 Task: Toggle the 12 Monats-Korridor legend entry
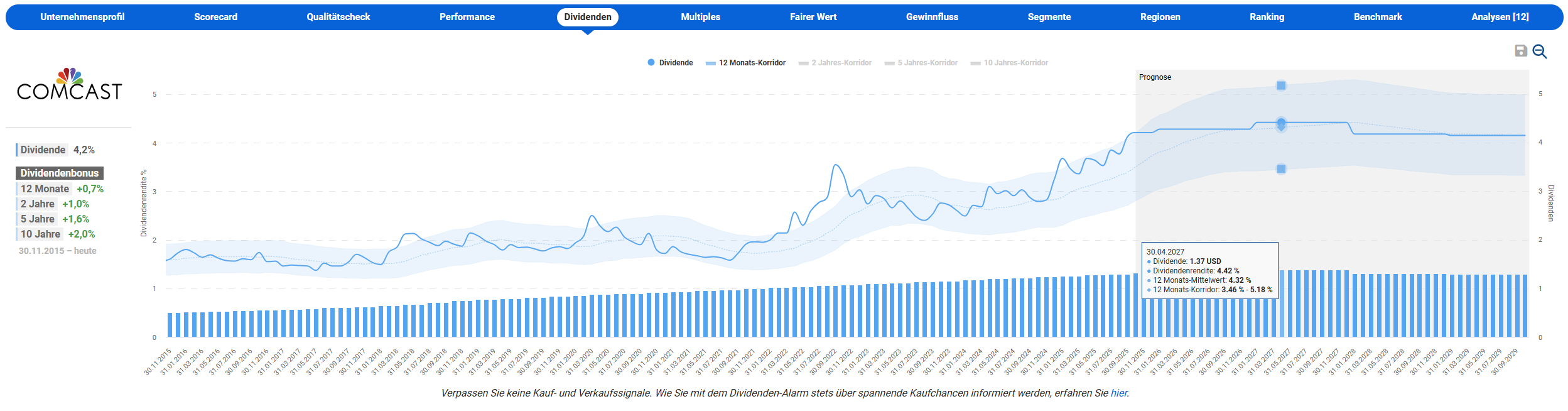pyautogui.click(x=745, y=63)
